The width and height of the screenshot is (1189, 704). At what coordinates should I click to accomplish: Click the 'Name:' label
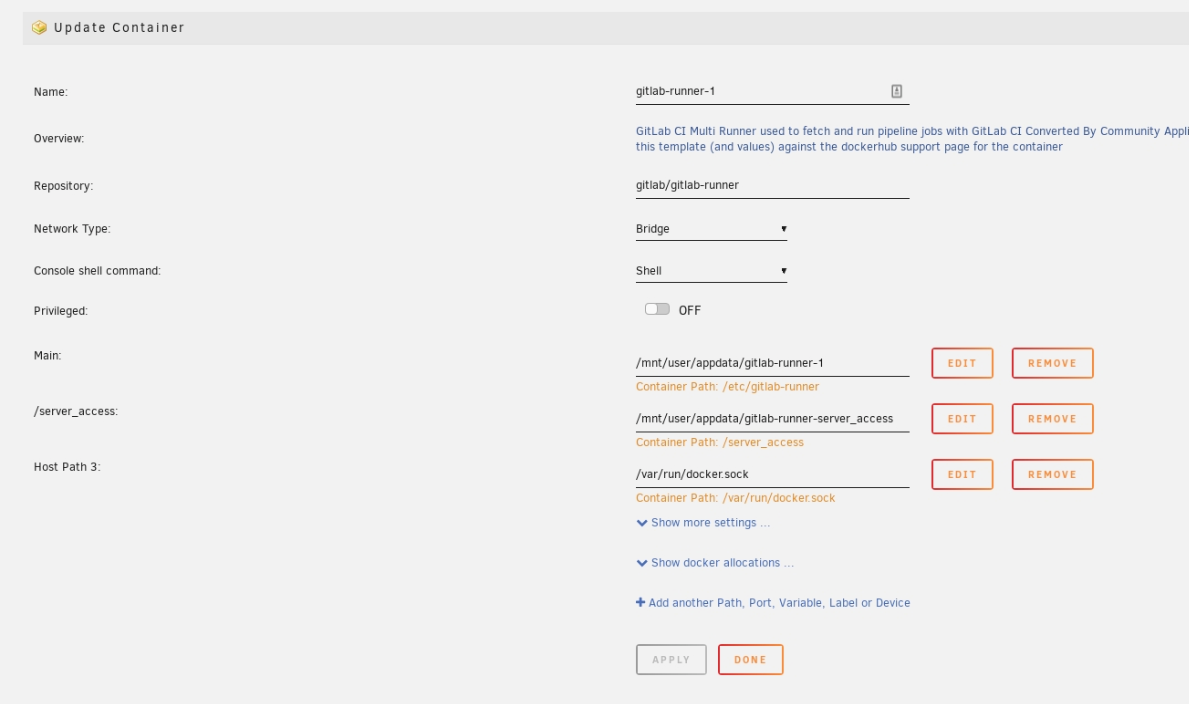pos(51,92)
